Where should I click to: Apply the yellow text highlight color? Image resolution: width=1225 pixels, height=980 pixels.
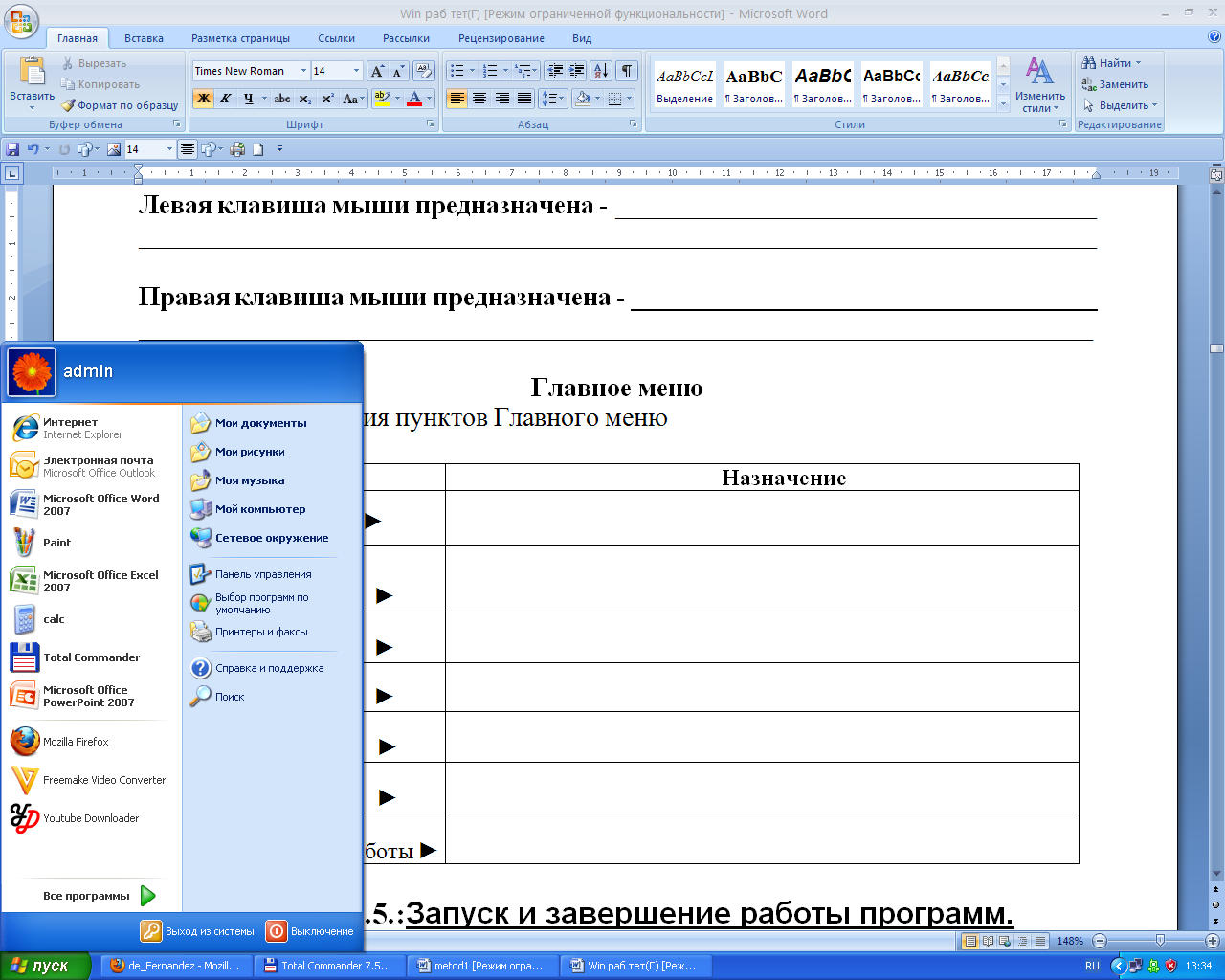[x=382, y=99]
